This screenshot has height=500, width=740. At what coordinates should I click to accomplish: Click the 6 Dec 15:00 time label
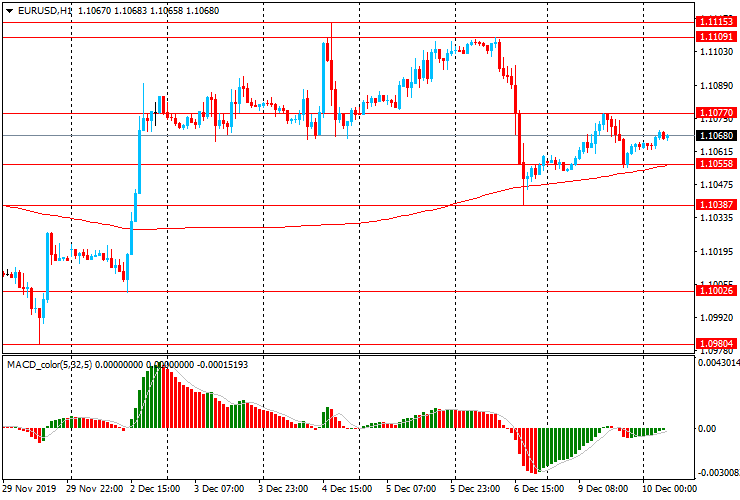(539, 489)
